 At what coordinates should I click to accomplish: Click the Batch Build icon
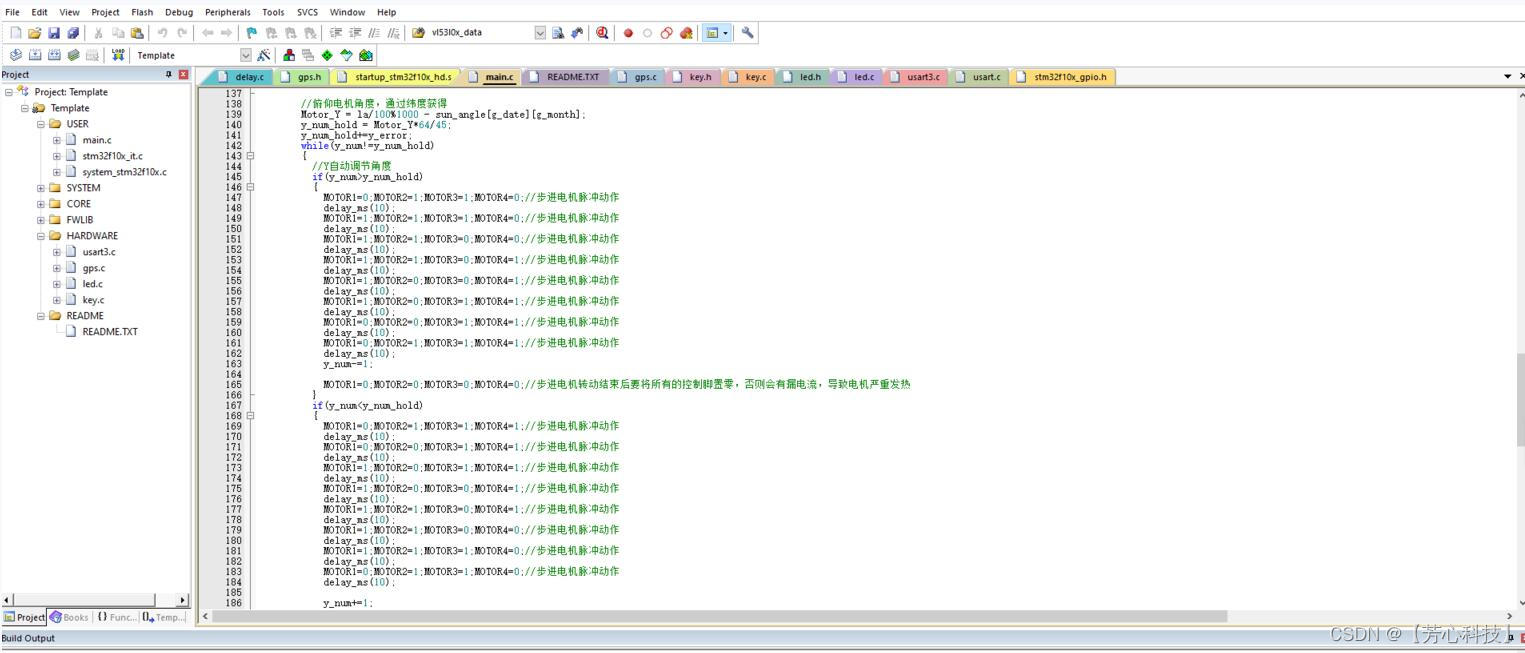pos(73,55)
